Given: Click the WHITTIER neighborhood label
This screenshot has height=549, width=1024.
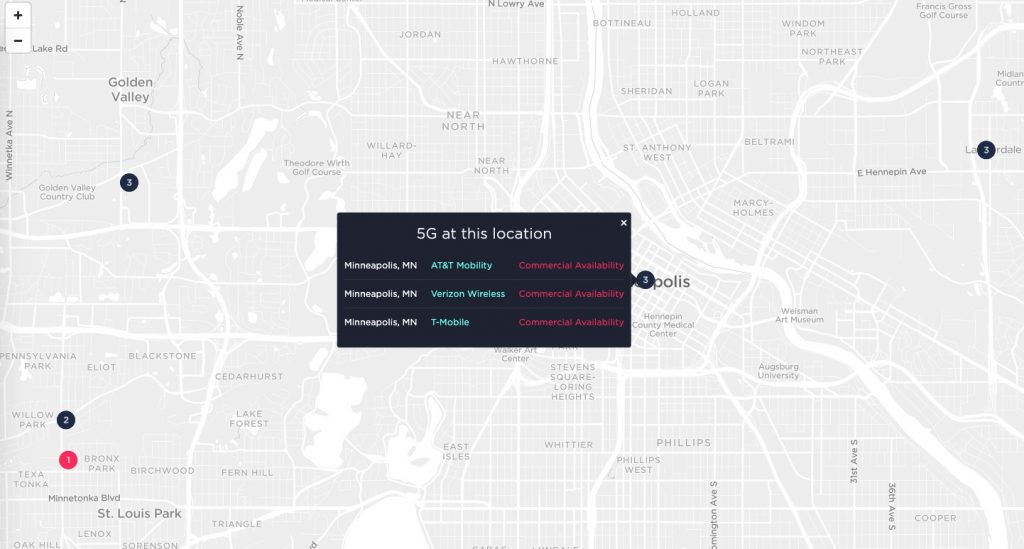Looking at the screenshot, I should coord(569,445).
